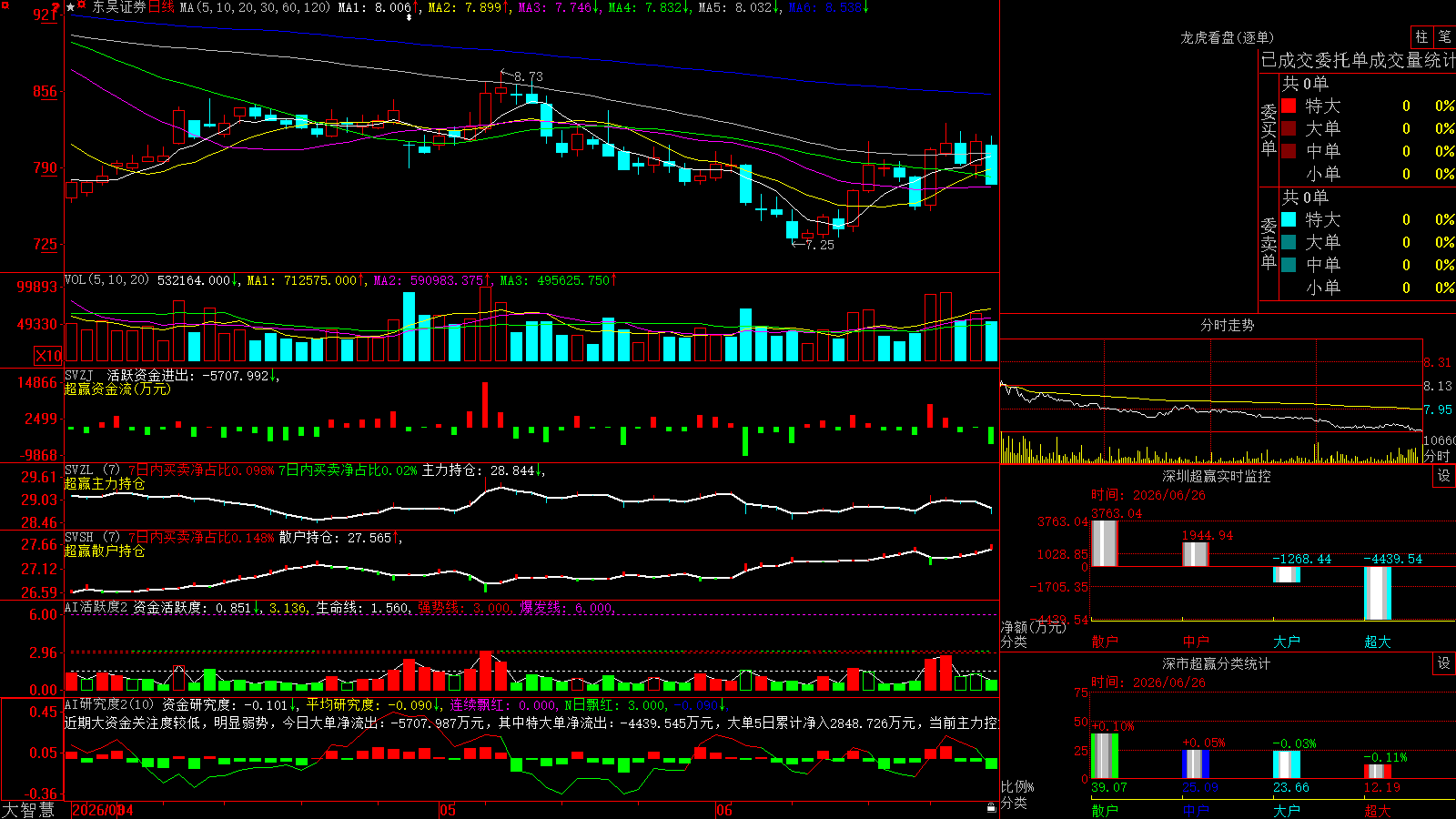Click the ×10 volume scale box
Viewport: 1456px width, 819px height.
coord(48,356)
